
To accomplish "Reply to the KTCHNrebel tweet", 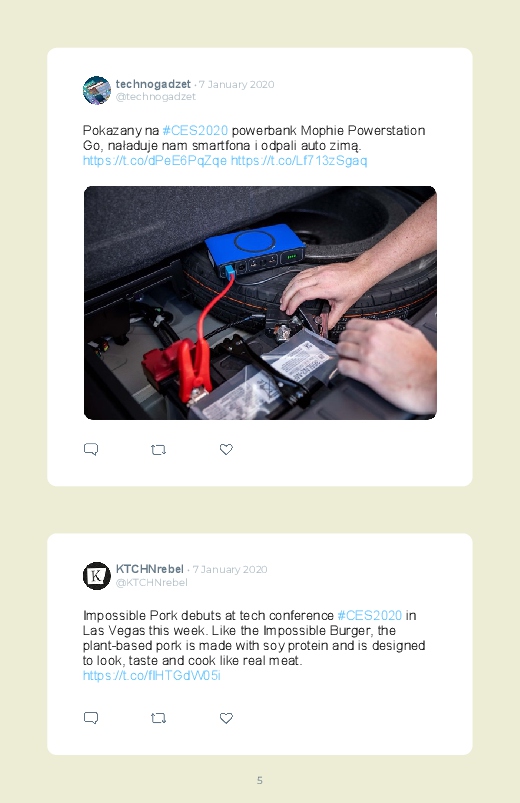I will click(91, 718).
